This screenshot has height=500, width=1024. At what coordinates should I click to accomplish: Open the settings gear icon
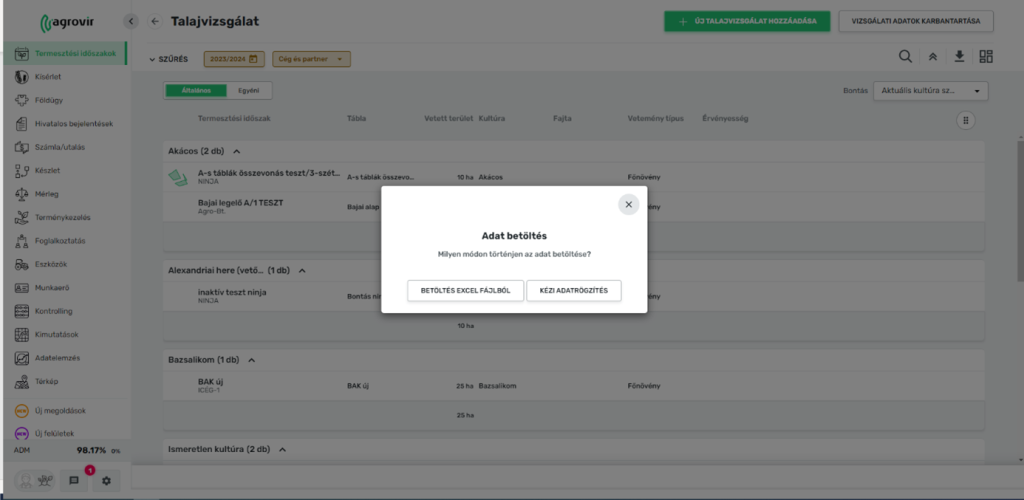point(105,480)
